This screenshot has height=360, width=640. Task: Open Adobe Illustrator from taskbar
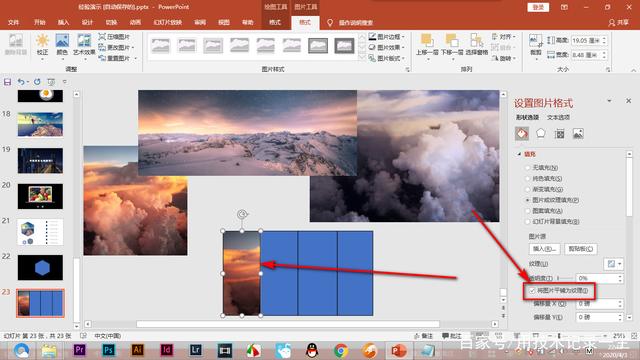[138, 350]
